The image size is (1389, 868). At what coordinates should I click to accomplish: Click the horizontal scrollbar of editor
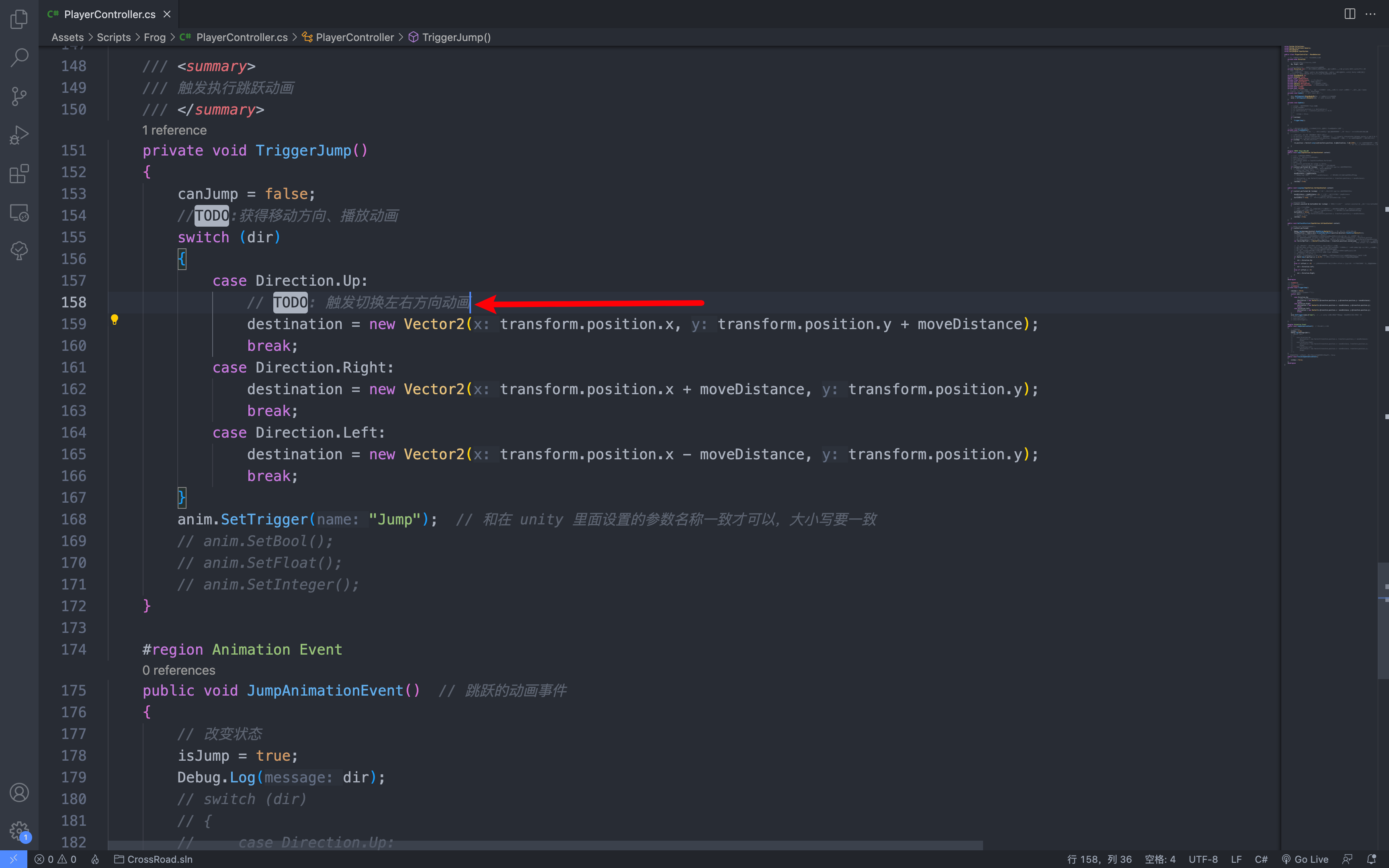click(545, 845)
